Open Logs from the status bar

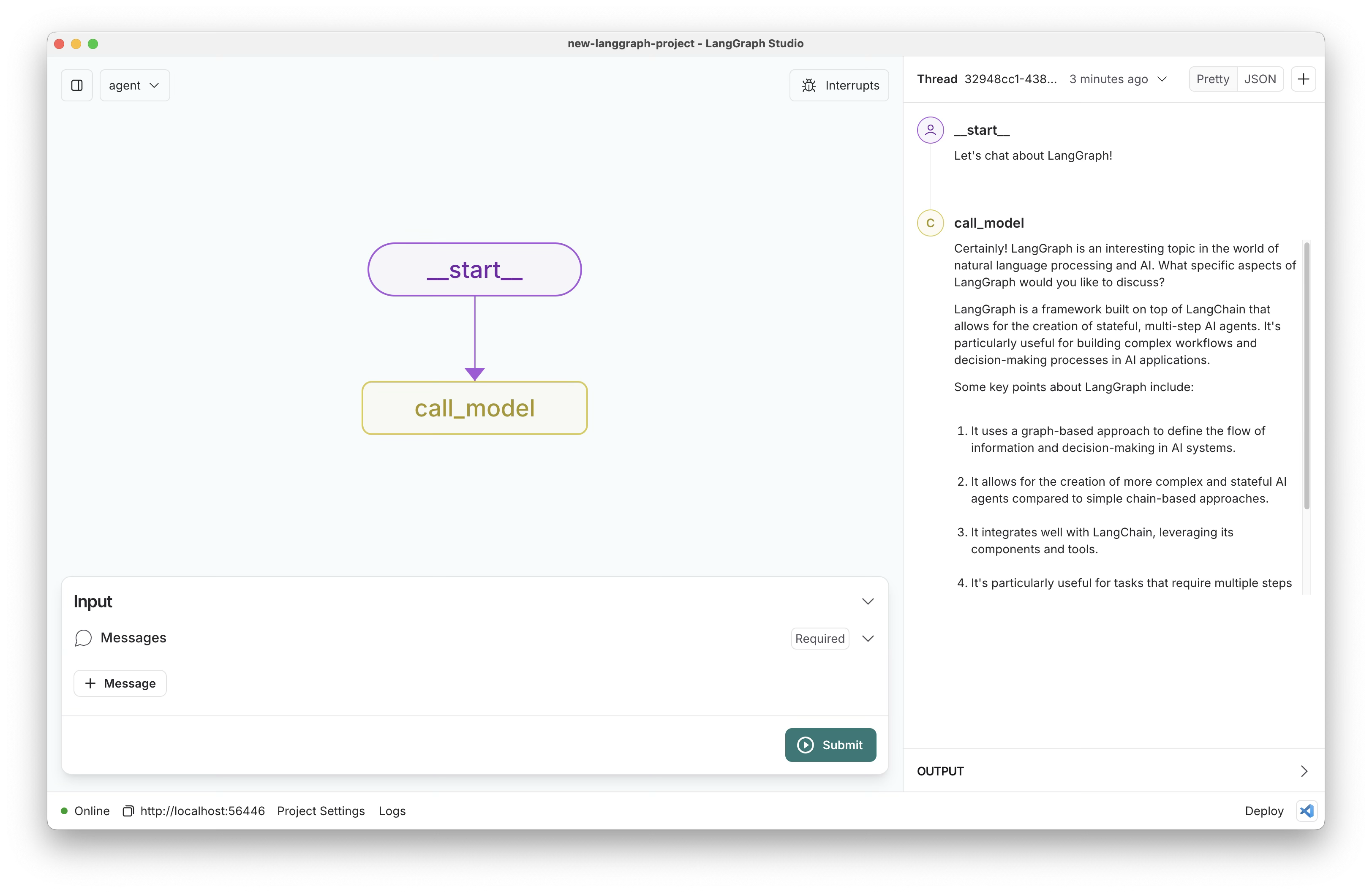tap(392, 811)
